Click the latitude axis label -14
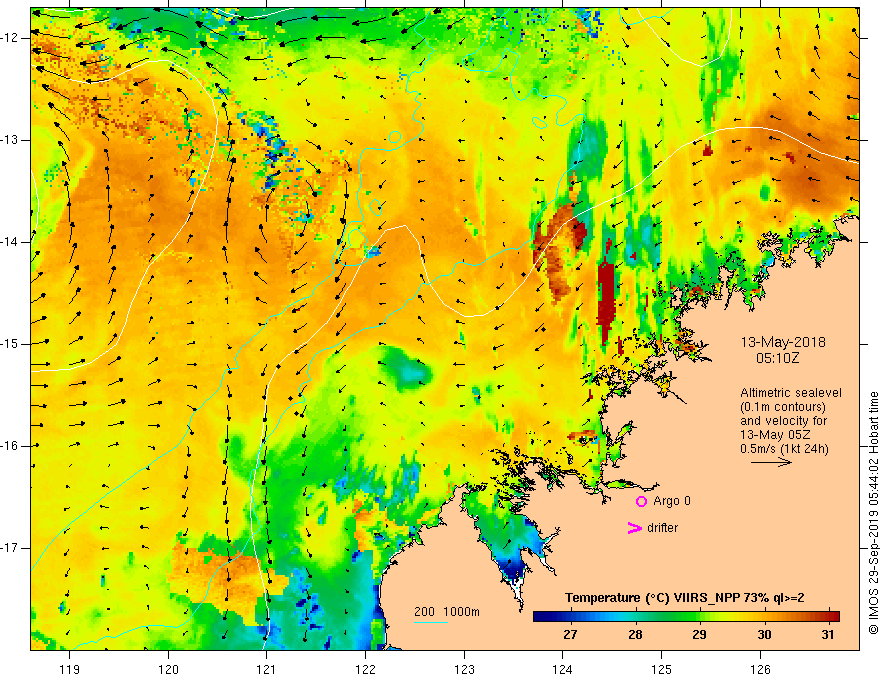The height and width of the screenshot is (680, 880). pos(11,242)
